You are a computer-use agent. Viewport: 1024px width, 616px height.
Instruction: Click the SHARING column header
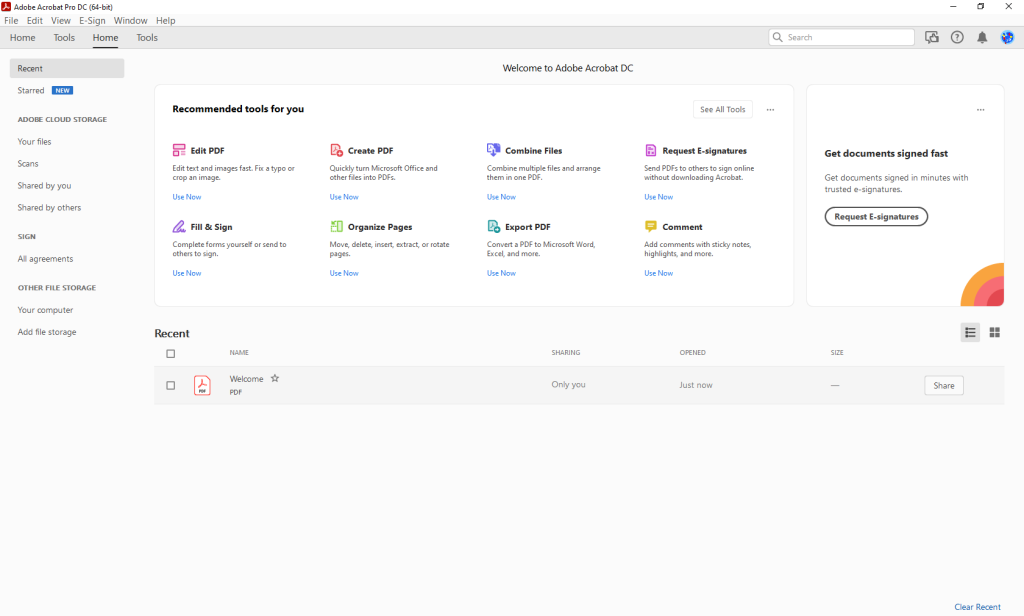566,353
